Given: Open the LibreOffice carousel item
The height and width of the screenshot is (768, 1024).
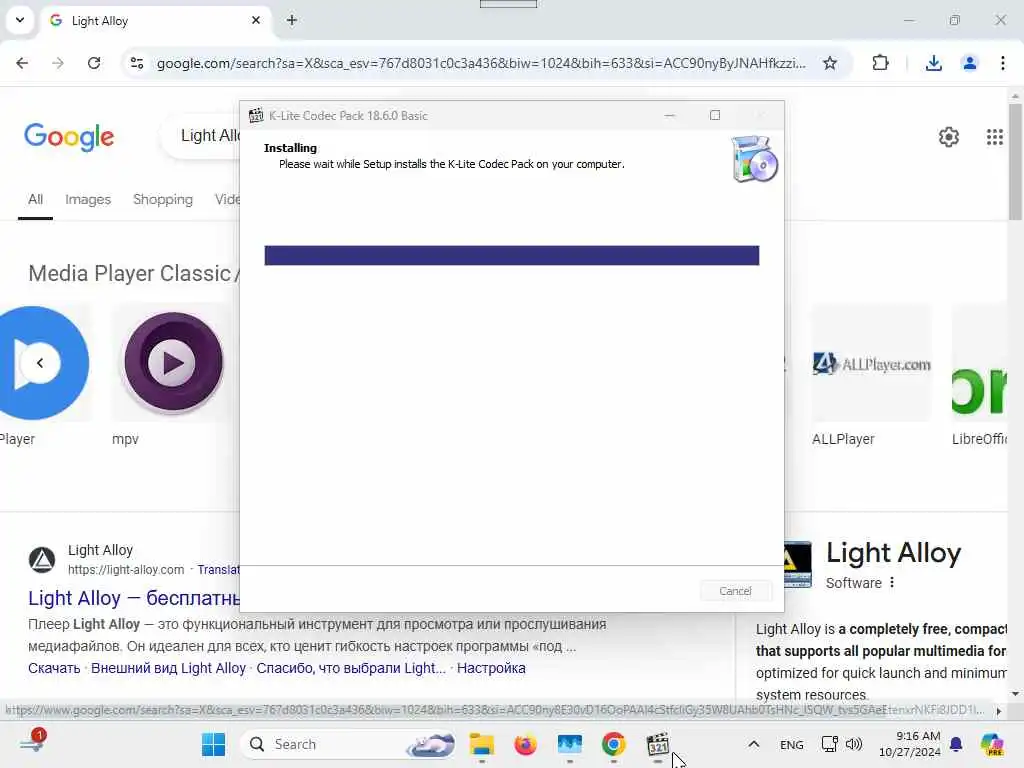Looking at the screenshot, I should 980,377.
